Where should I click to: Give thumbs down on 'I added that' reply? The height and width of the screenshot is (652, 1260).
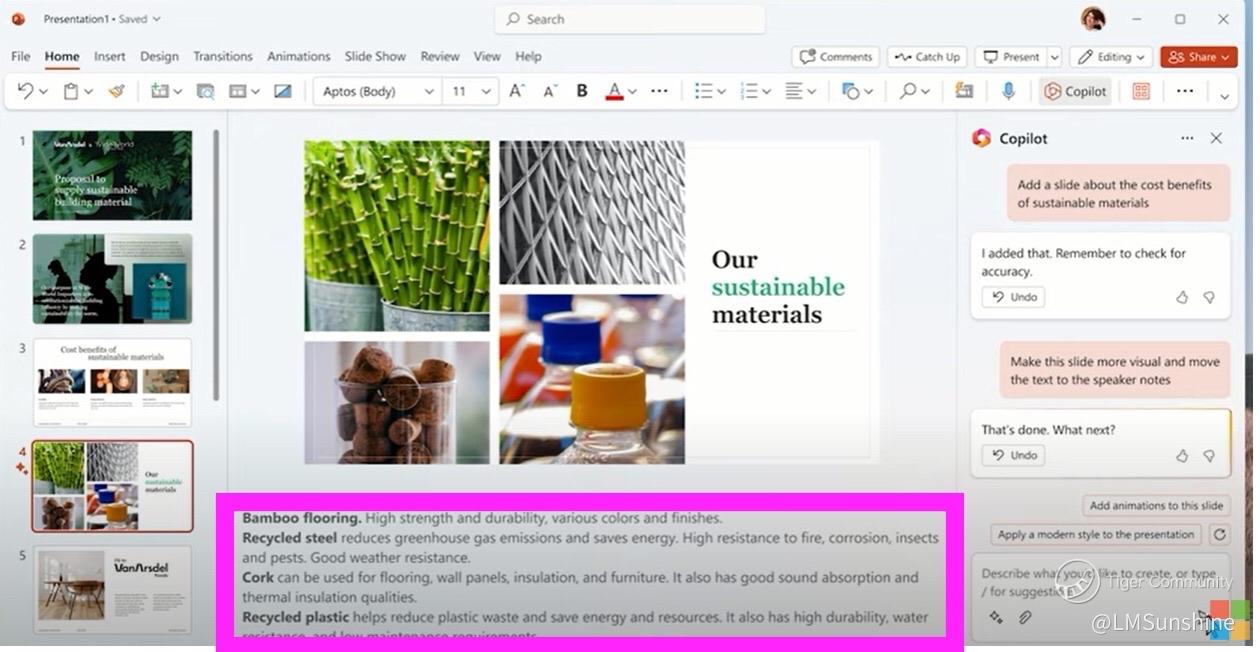pyautogui.click(x=1209, y=297)
